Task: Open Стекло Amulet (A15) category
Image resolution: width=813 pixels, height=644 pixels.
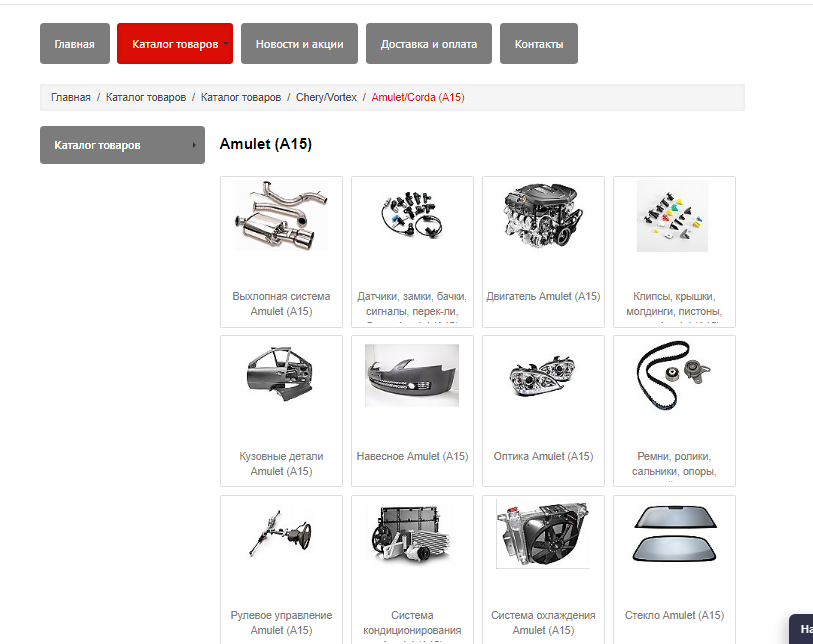Action: pyautogui.click(x=674, y=615)
